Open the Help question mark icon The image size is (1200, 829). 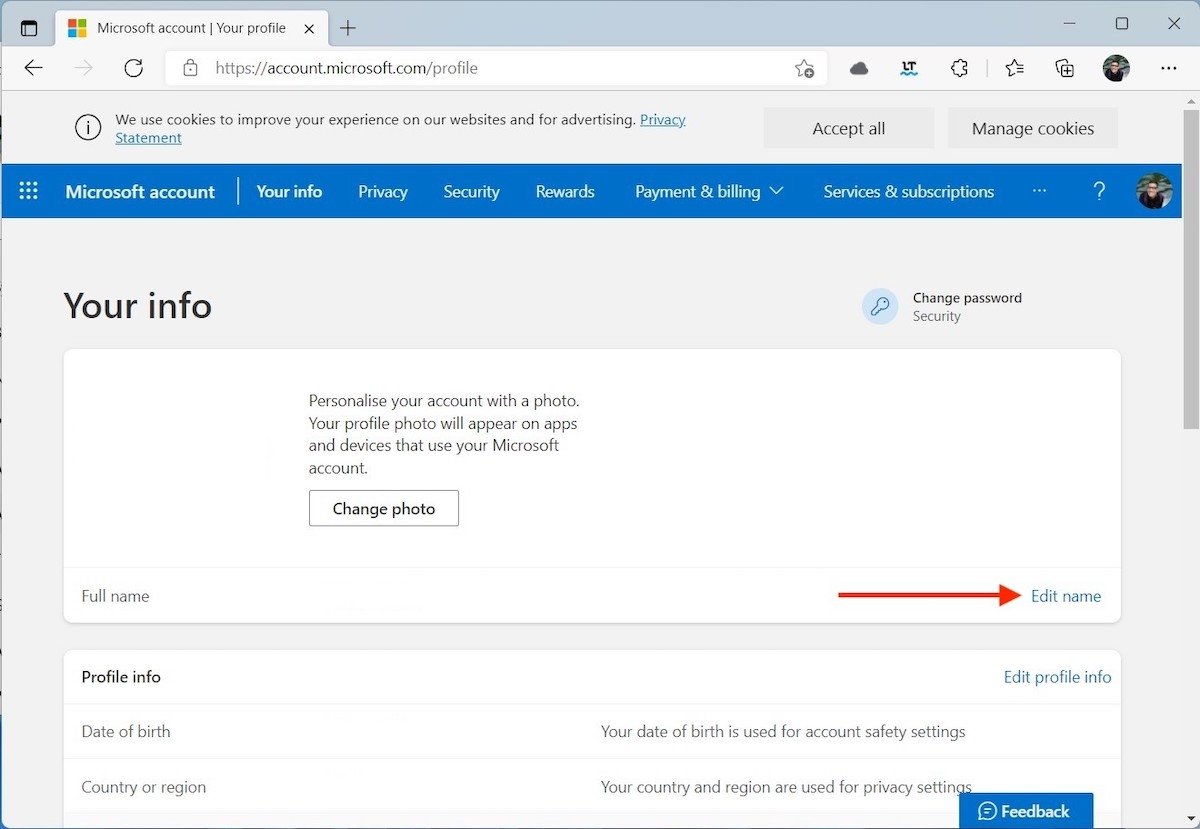tap(1099, 191)
